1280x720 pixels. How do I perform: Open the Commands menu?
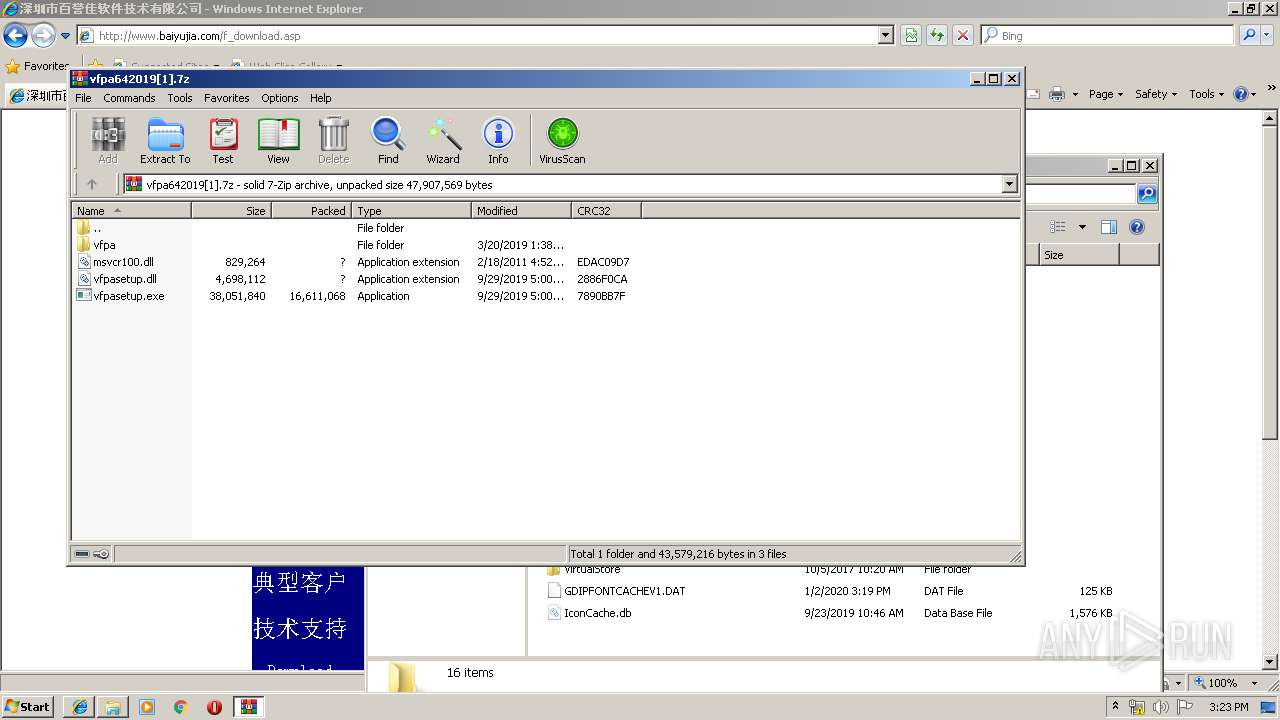coord(129,98)
